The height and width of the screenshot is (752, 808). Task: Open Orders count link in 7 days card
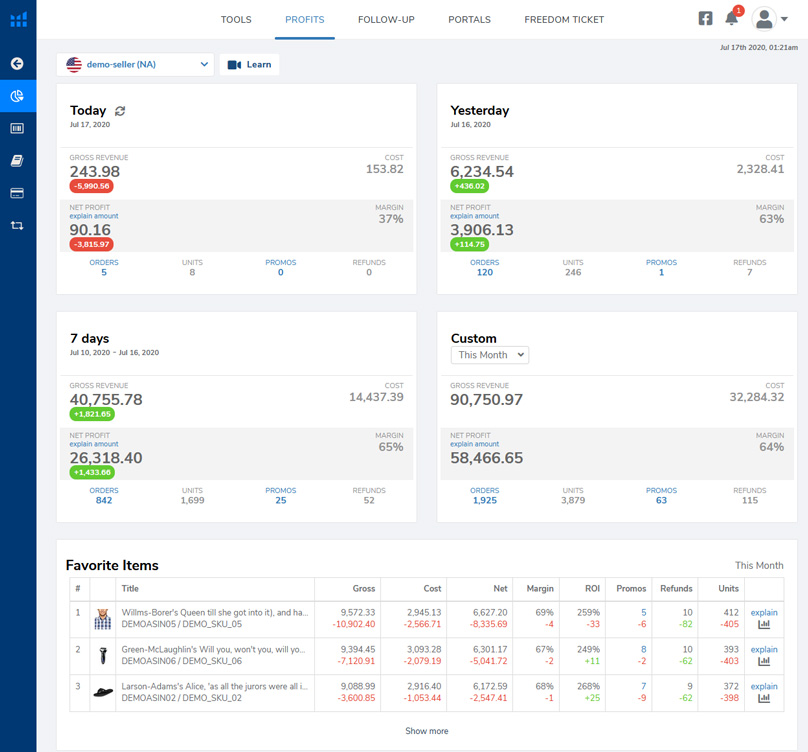click(x=104, y=500)
